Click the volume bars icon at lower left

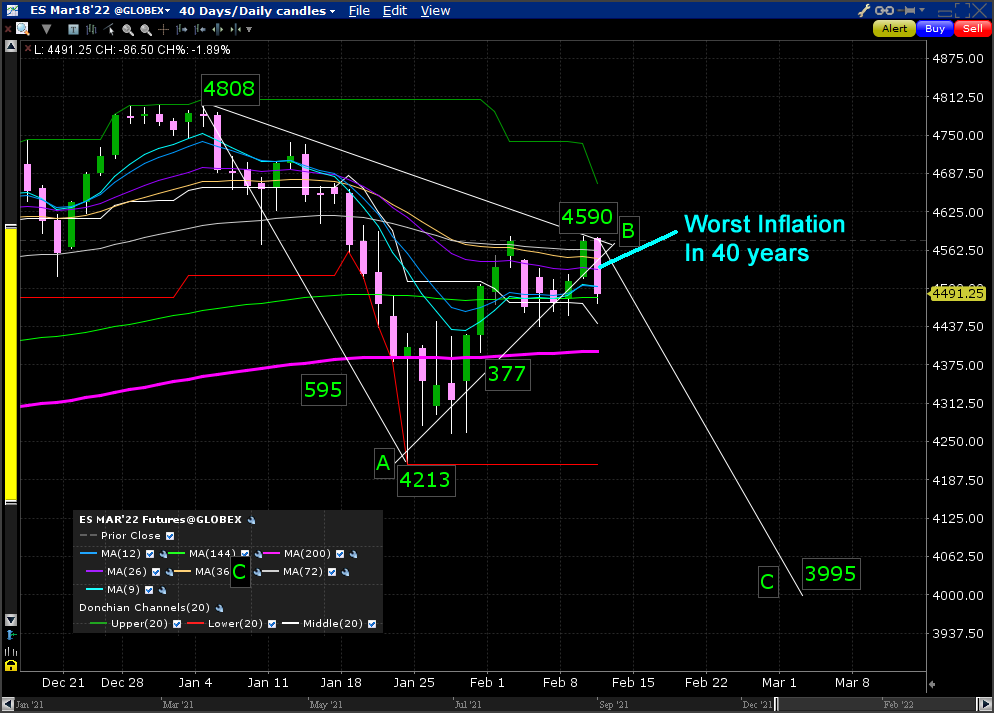pyautogui.click(x=11, y=651)
